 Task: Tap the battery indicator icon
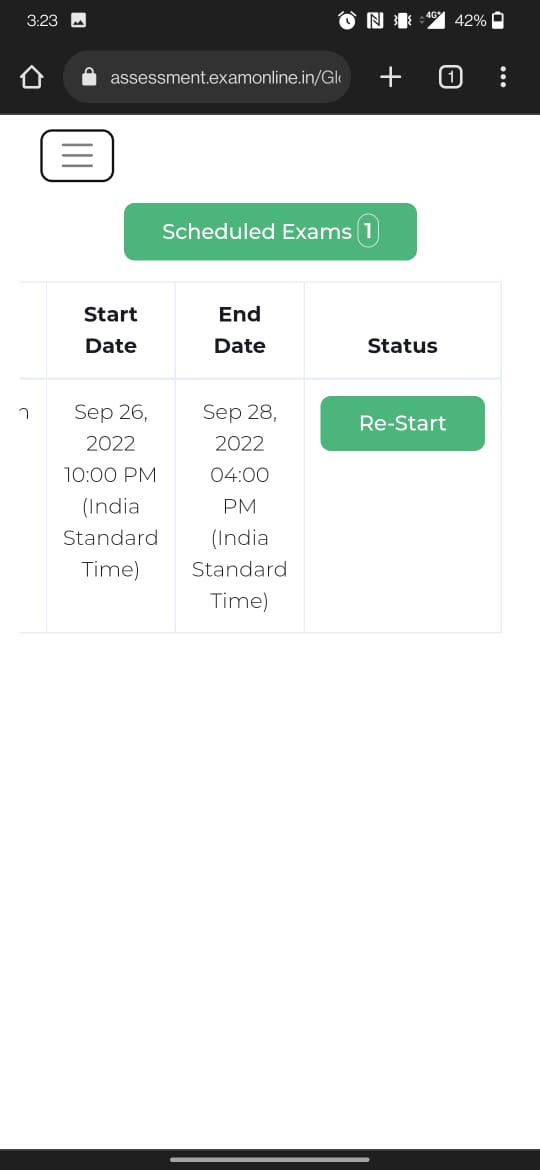[x=498, y=21]
